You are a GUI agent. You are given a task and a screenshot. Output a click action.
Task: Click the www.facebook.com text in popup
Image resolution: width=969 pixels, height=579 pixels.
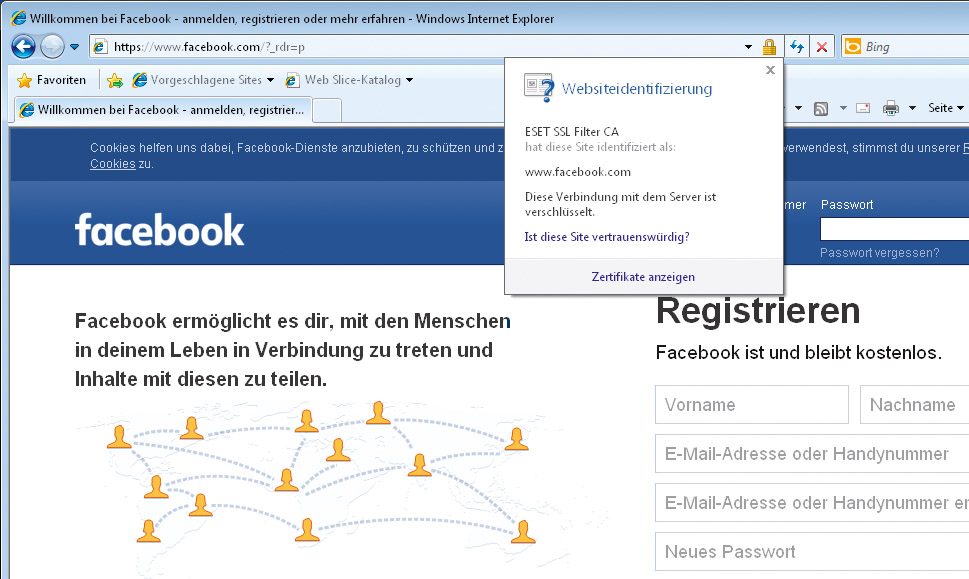(x=578, y=172)
